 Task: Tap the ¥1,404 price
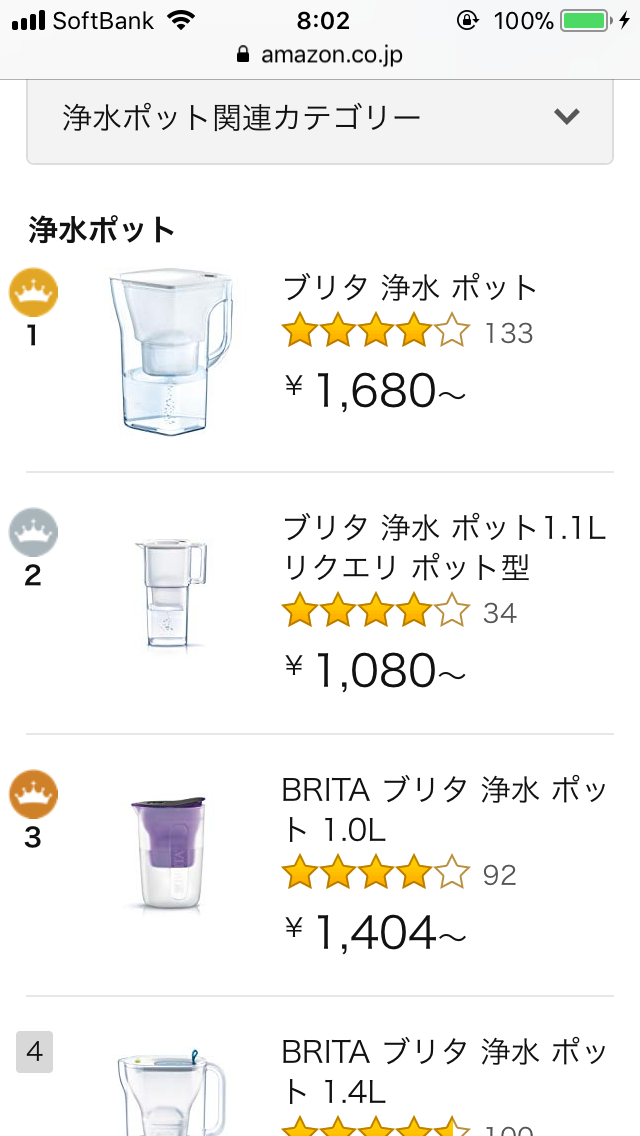(x=375, y=933)
